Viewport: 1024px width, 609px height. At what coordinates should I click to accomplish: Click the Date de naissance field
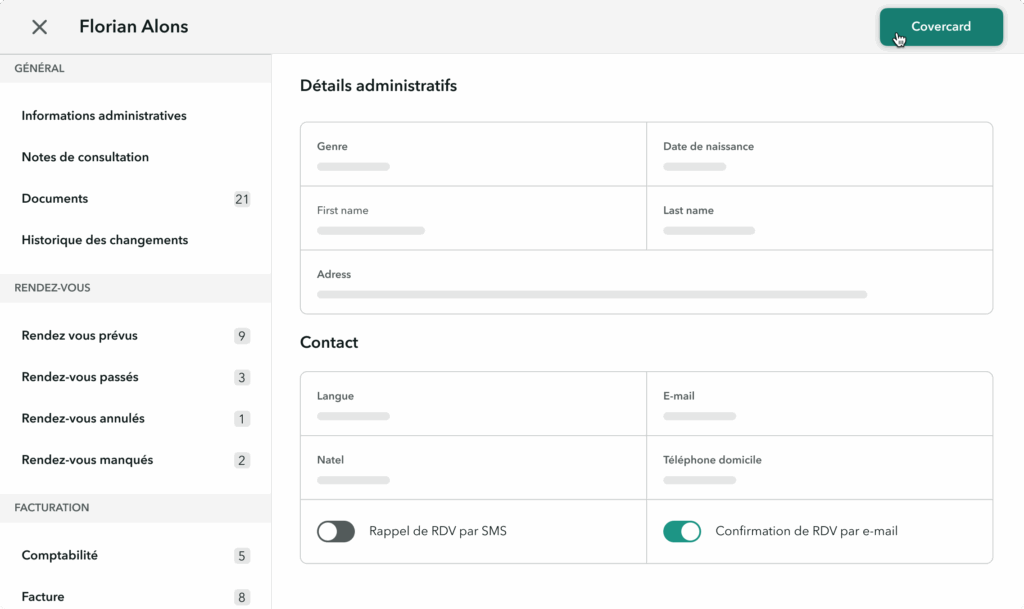point(820,154)
